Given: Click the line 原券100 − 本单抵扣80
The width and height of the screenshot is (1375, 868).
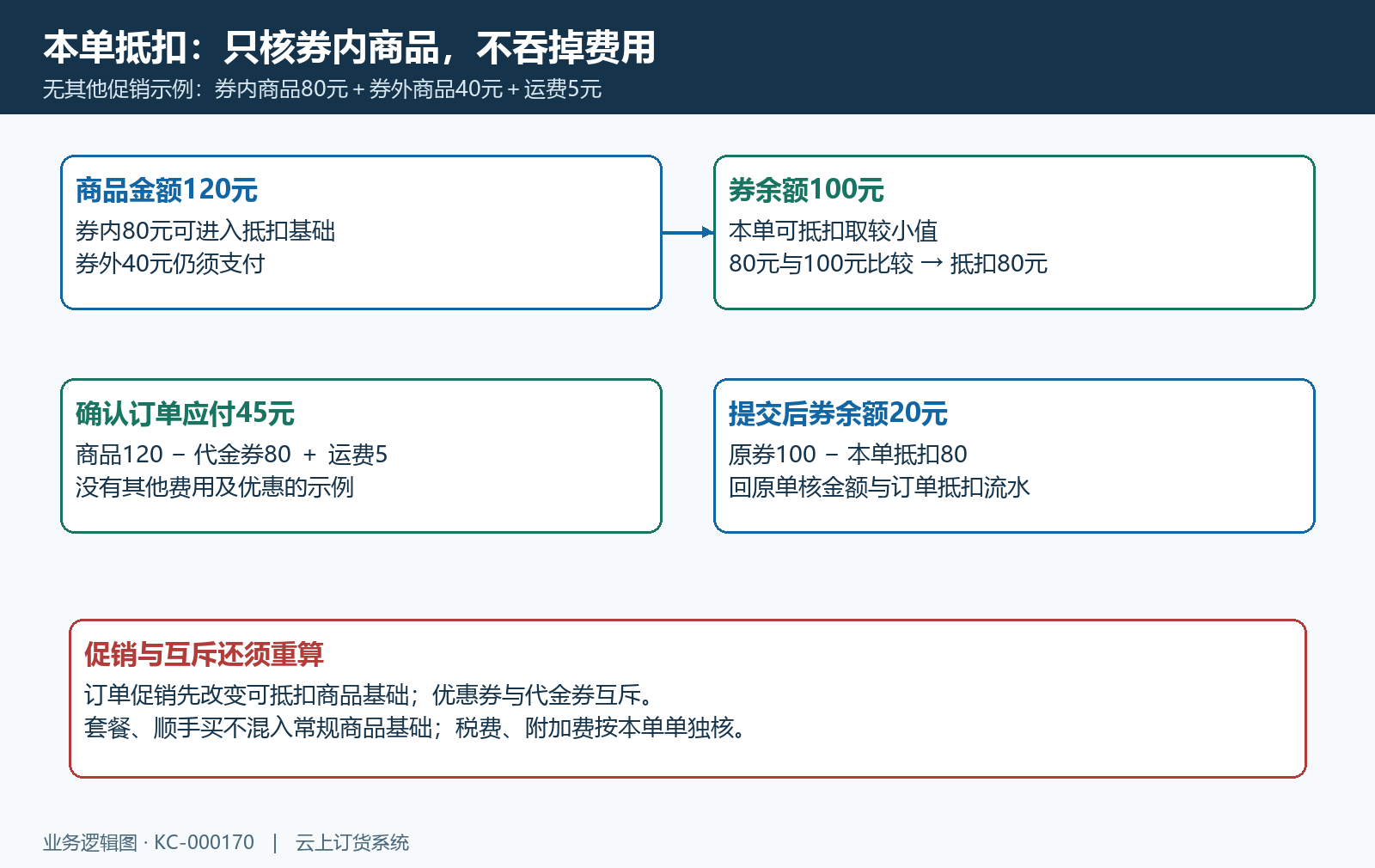Looking at the screenshot, I should [847, 455].
